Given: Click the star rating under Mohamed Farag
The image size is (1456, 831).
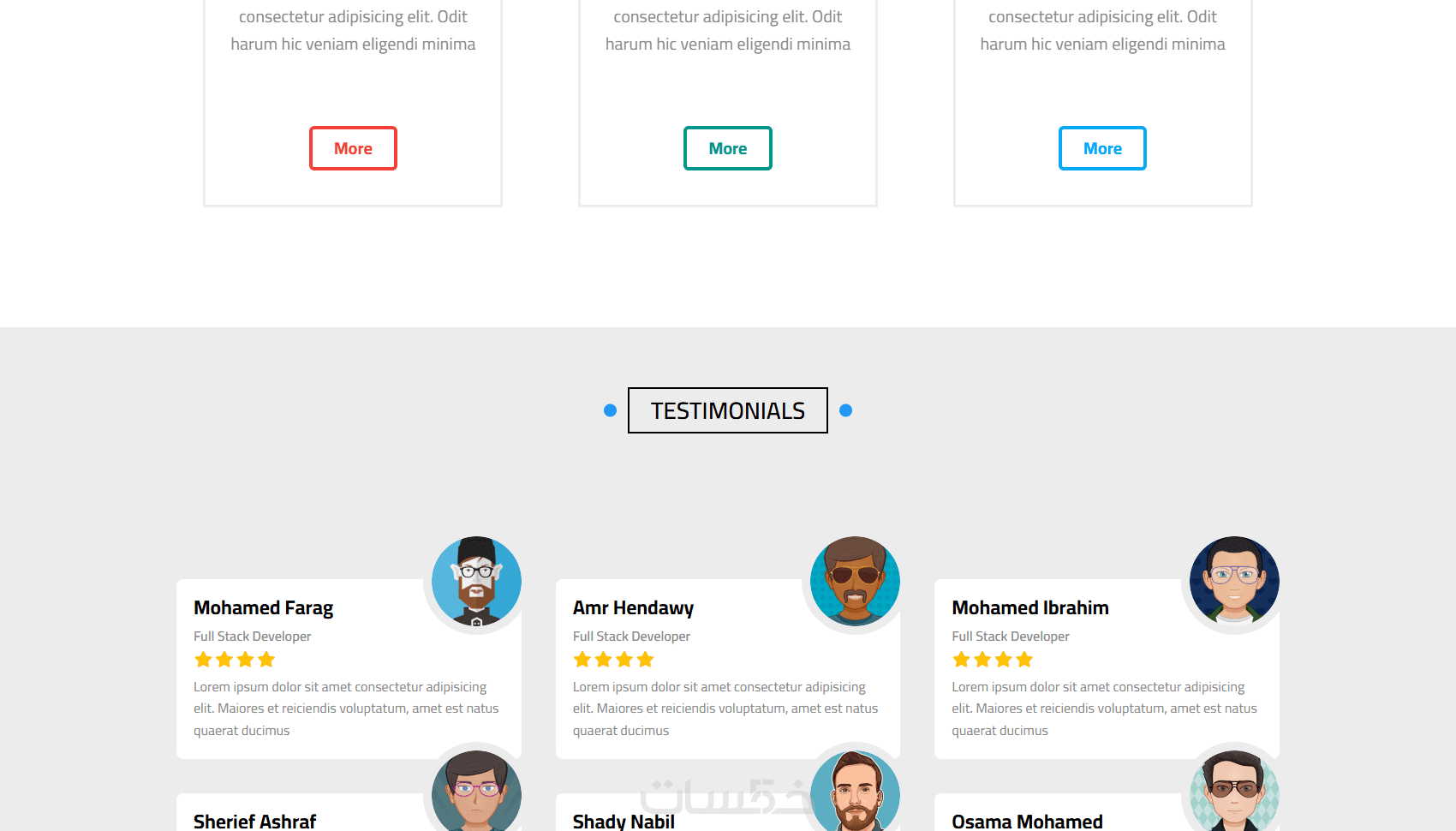Looking at the screenshot, I should pos(235,660).
